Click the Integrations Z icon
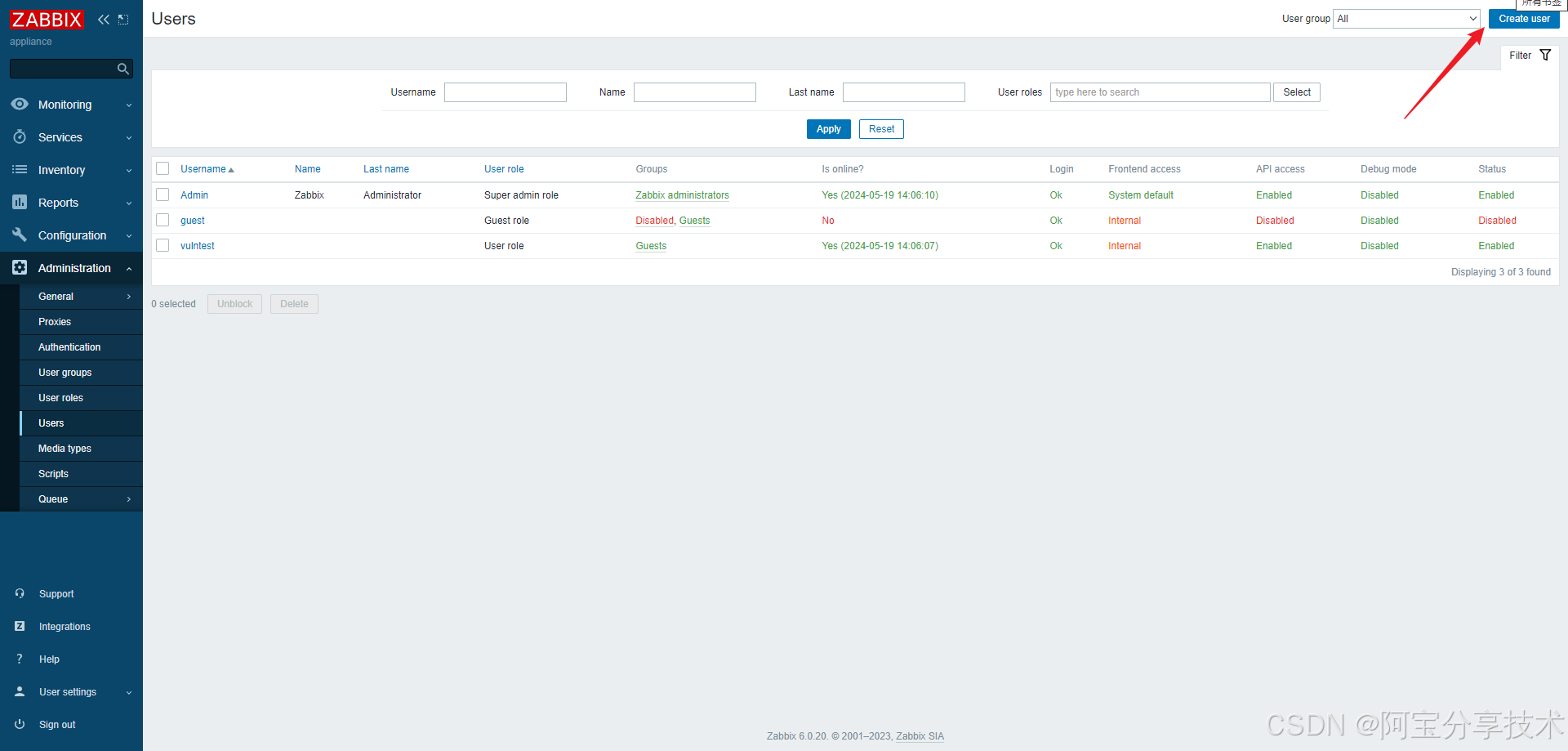The height and width of the screenshot is (751, 1568). (20, 626)
